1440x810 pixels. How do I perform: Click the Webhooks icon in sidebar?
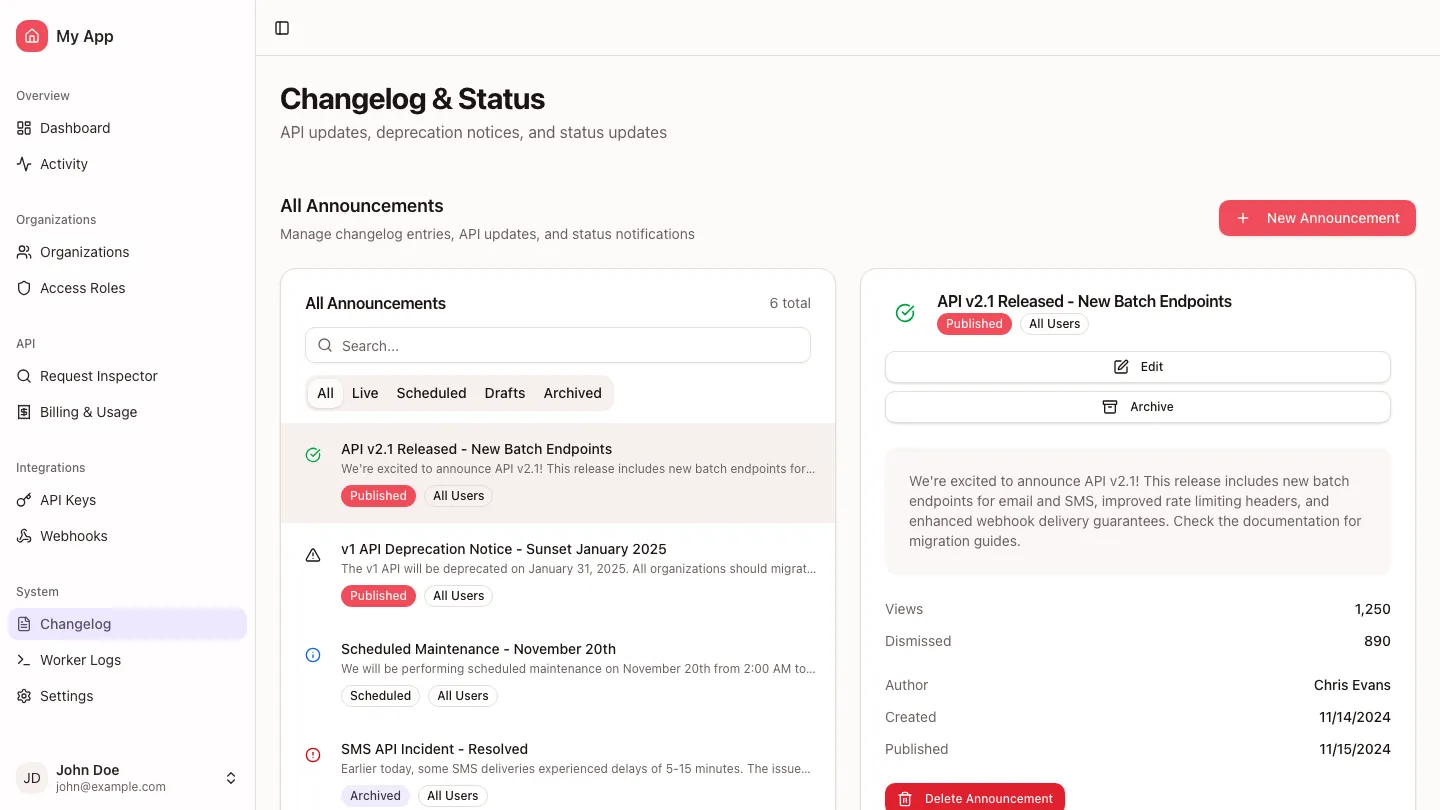[23, 536]
